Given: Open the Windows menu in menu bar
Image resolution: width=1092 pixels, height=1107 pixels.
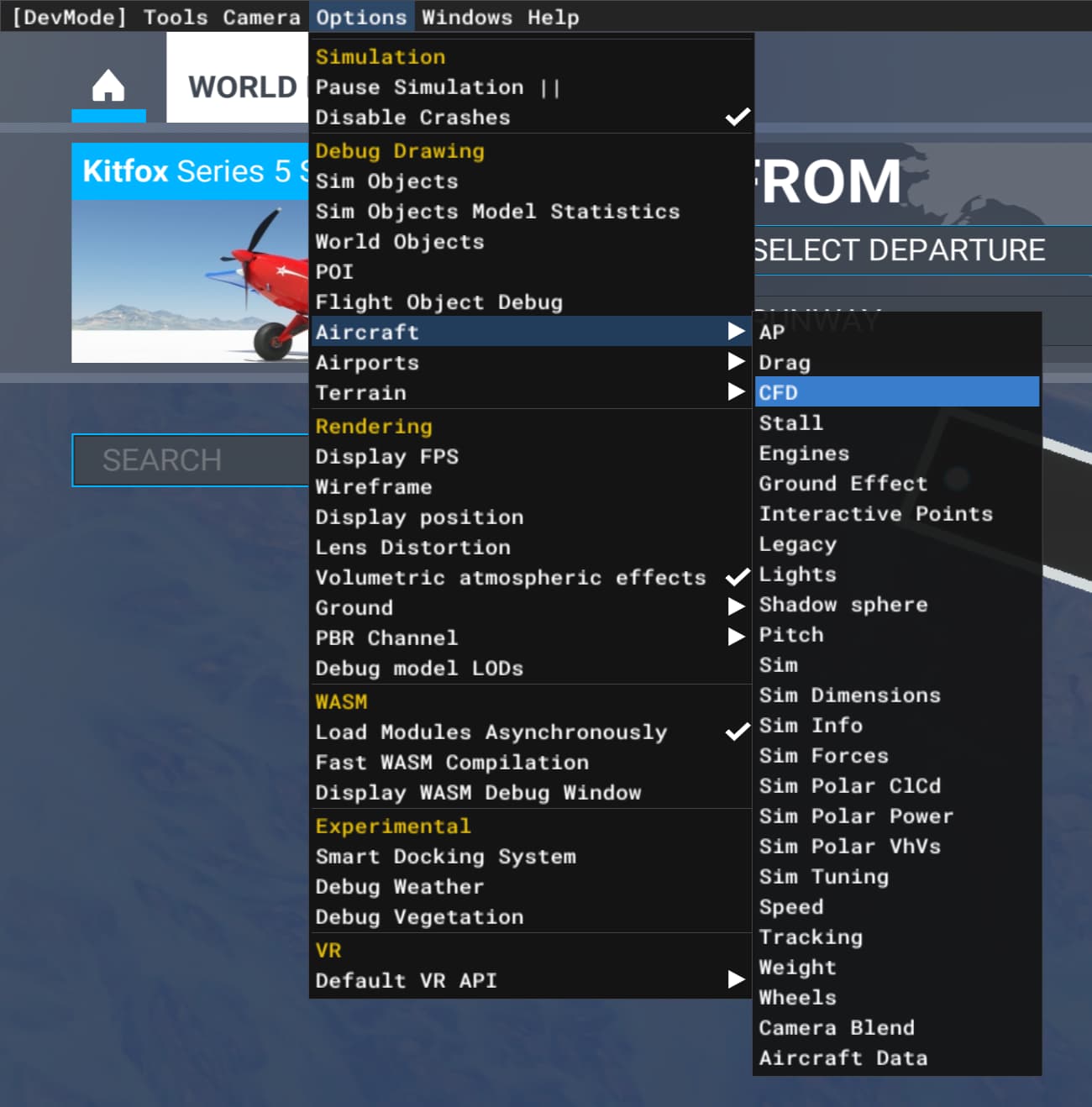Looking at the screenshot, I should [x=466, y=18].
